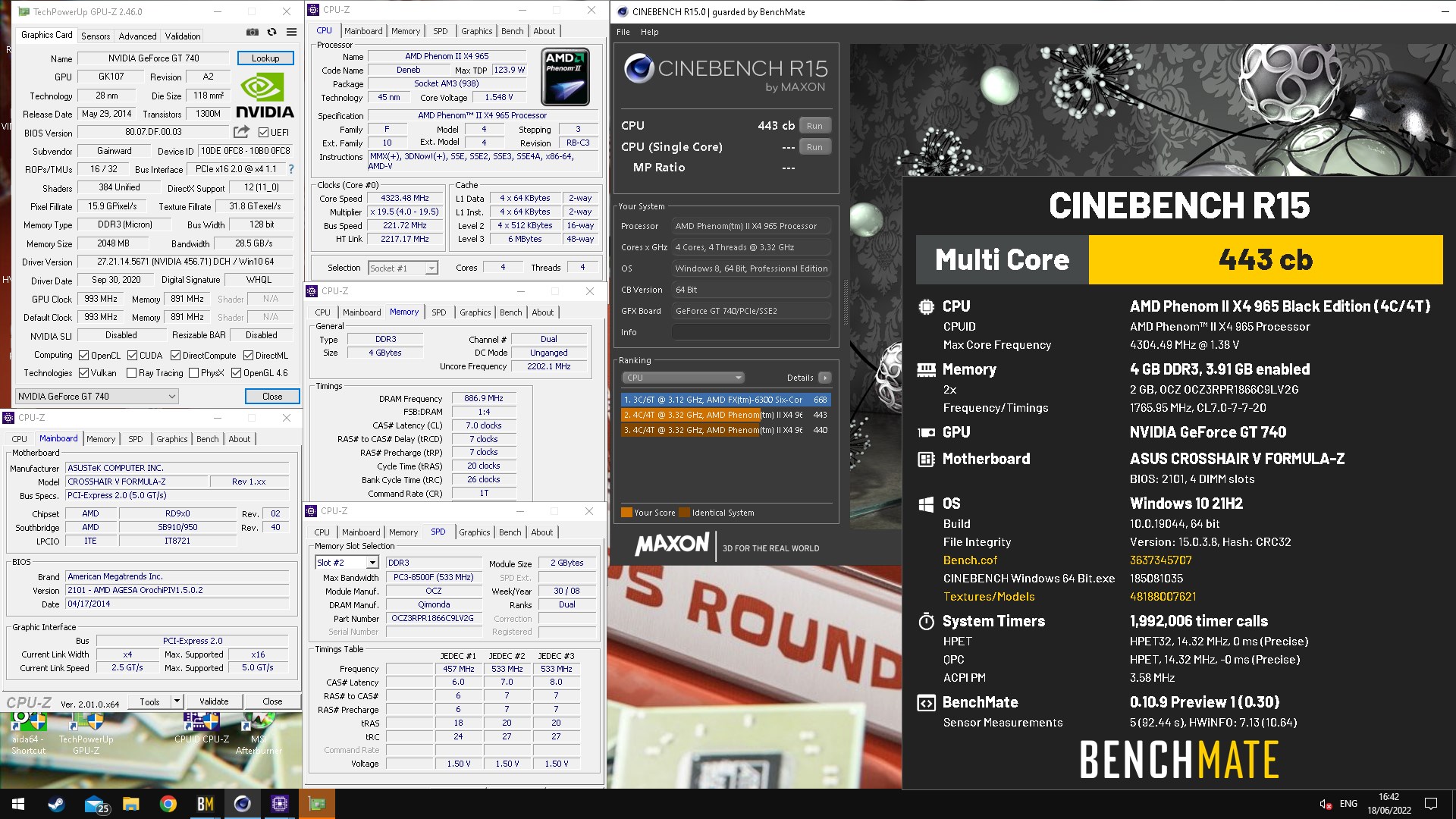Switch to the GPU-Z Validation tab
Image resolution: width=1456 pixels, height=819 pixels.
(x=183, y=36)
